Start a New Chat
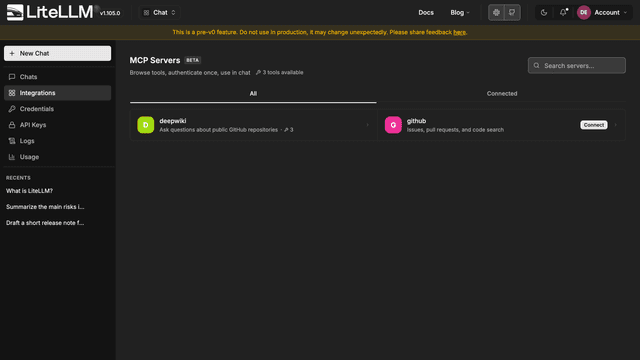This screenshot has width=640, height=360. 58,53
